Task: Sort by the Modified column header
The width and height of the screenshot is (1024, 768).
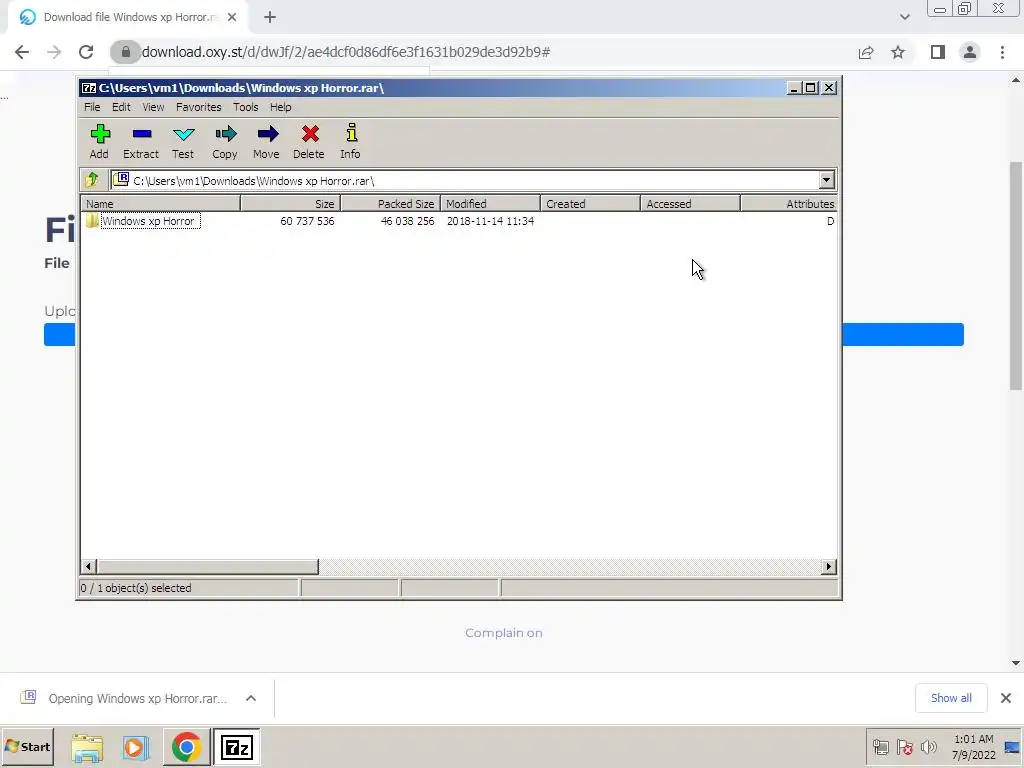Action: [x=490, y=204]
